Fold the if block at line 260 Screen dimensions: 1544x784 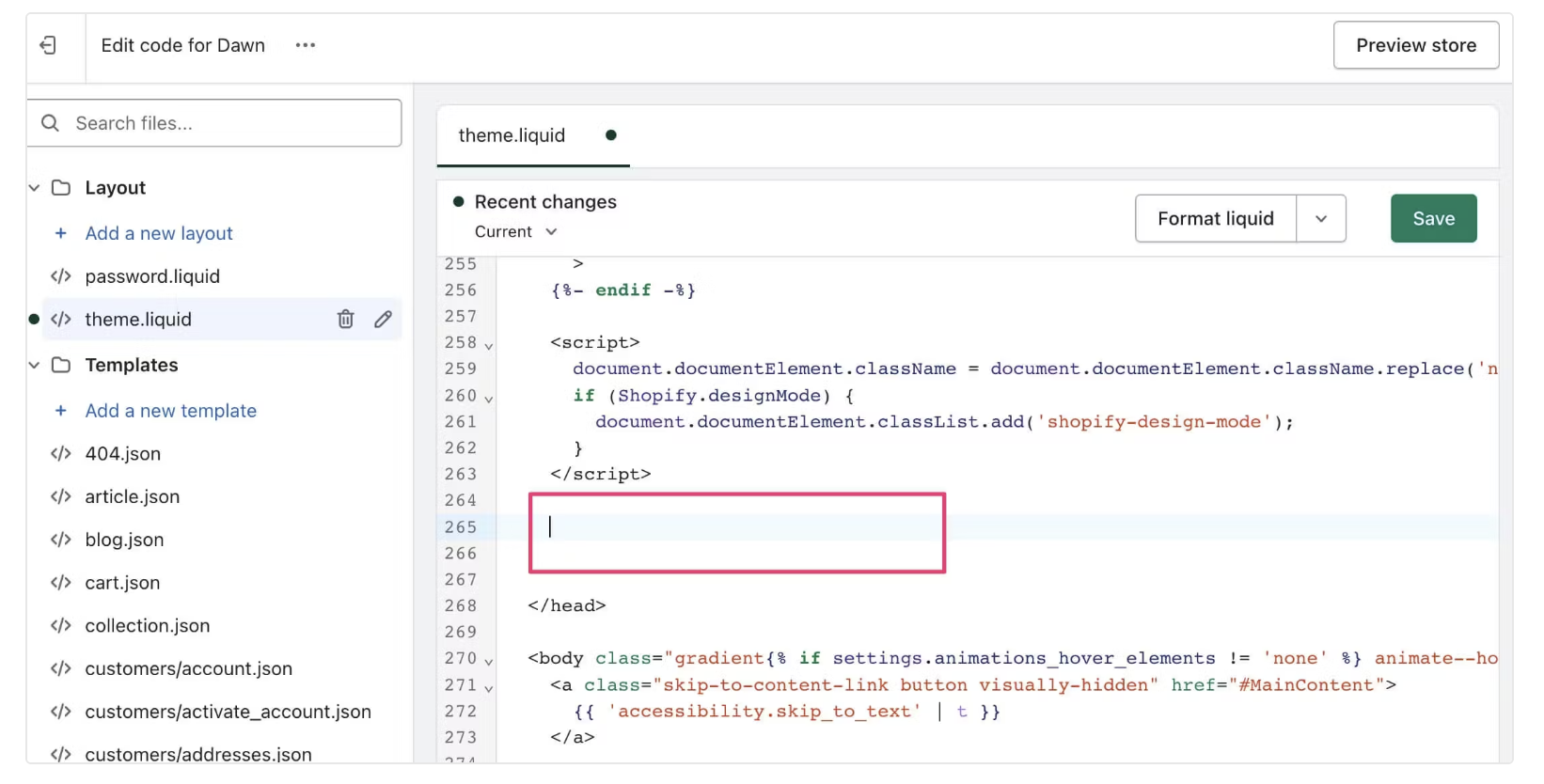click(489, 399)
